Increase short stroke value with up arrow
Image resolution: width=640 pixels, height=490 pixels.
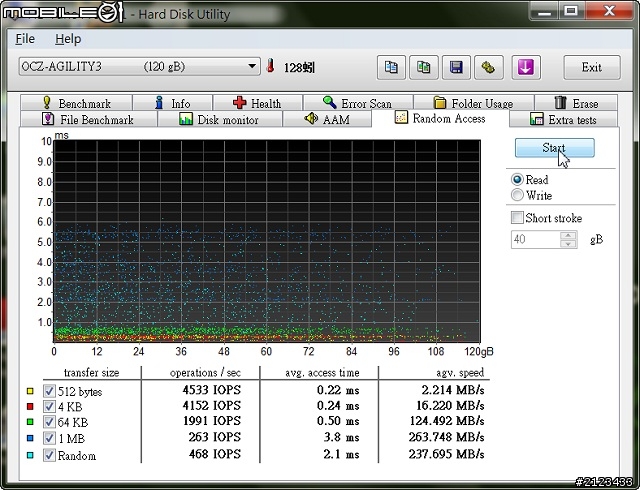[568, 236]
